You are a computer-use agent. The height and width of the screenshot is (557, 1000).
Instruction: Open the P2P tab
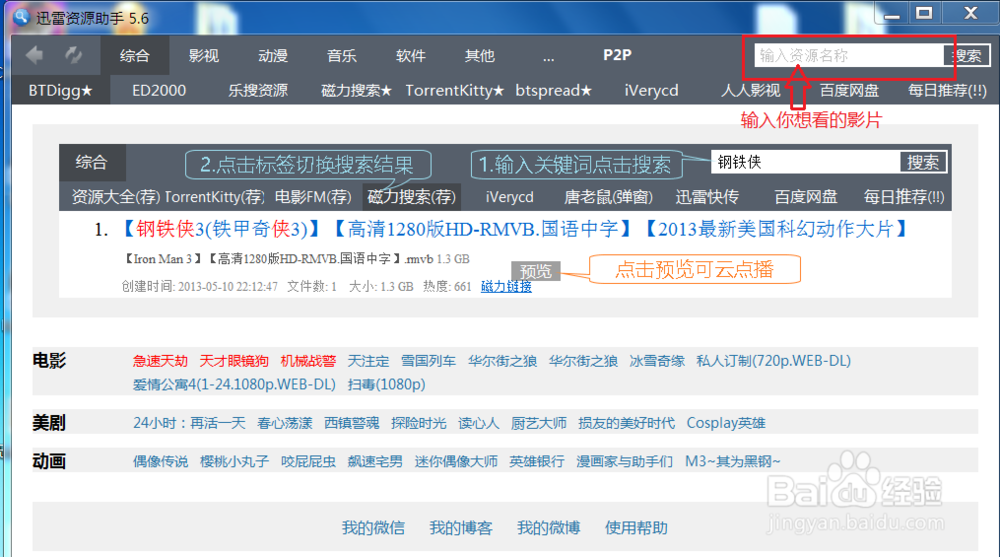tap(617, 55)
